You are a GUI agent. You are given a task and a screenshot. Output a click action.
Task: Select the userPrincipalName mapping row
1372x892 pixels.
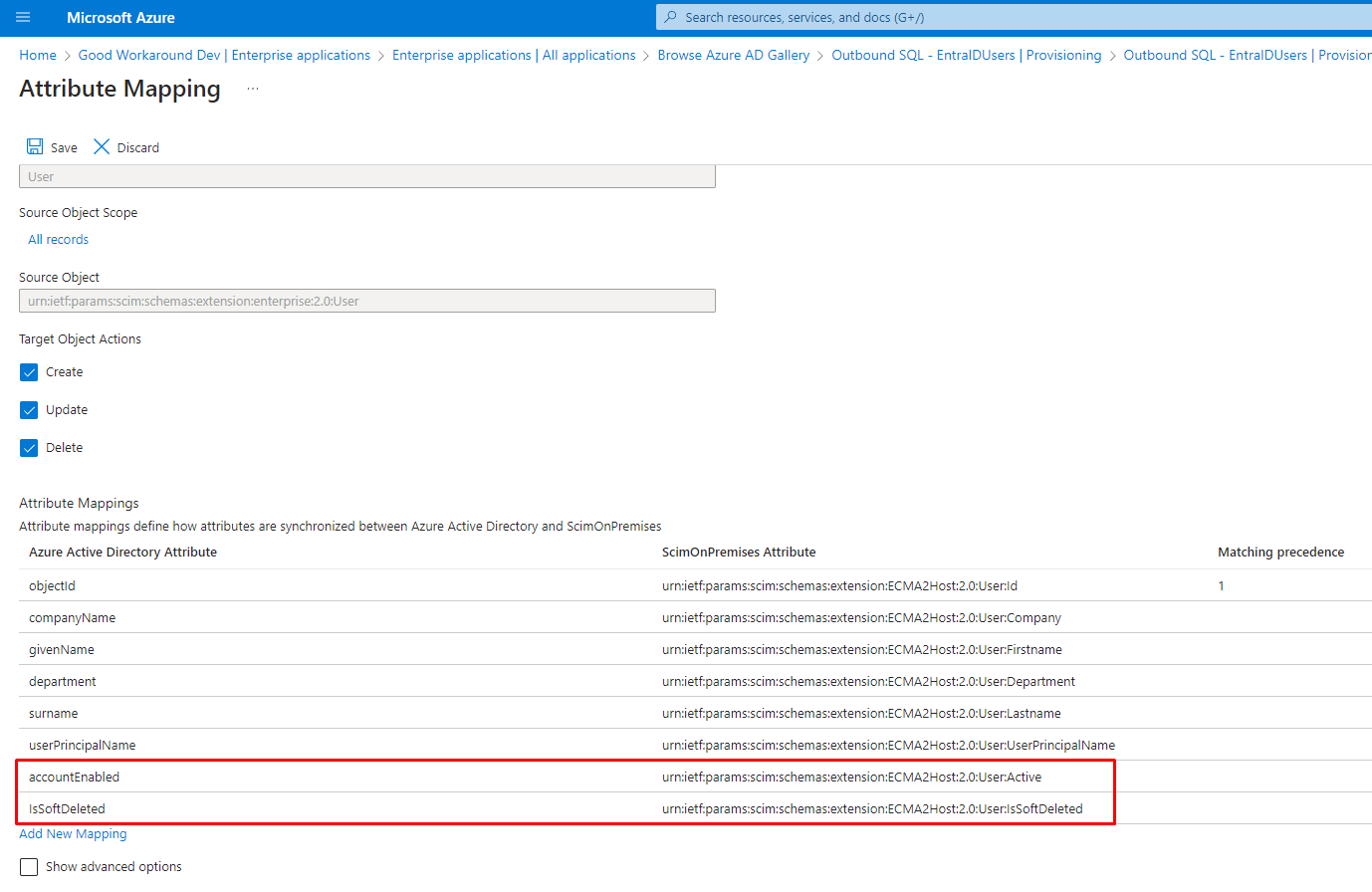(82, 746)
